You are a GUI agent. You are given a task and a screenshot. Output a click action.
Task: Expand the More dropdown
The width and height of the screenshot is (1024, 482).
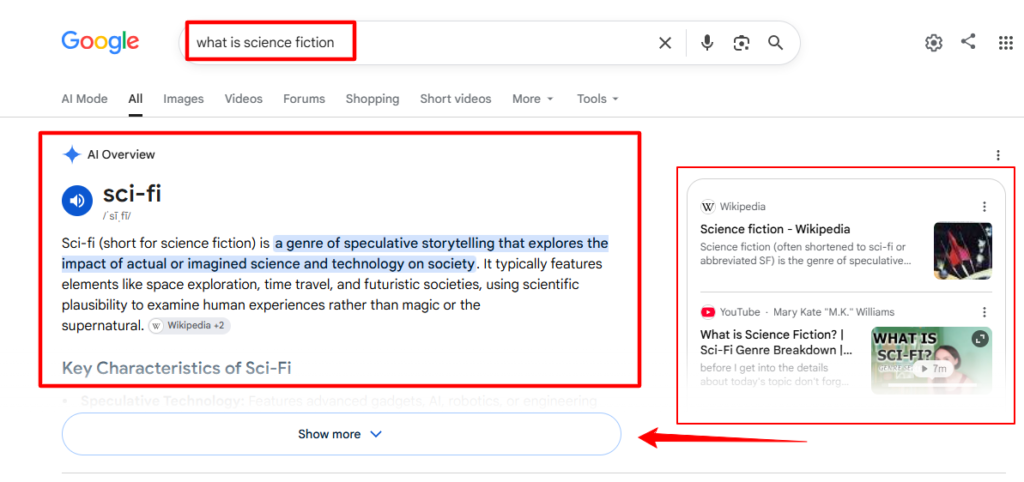[533, 99]
